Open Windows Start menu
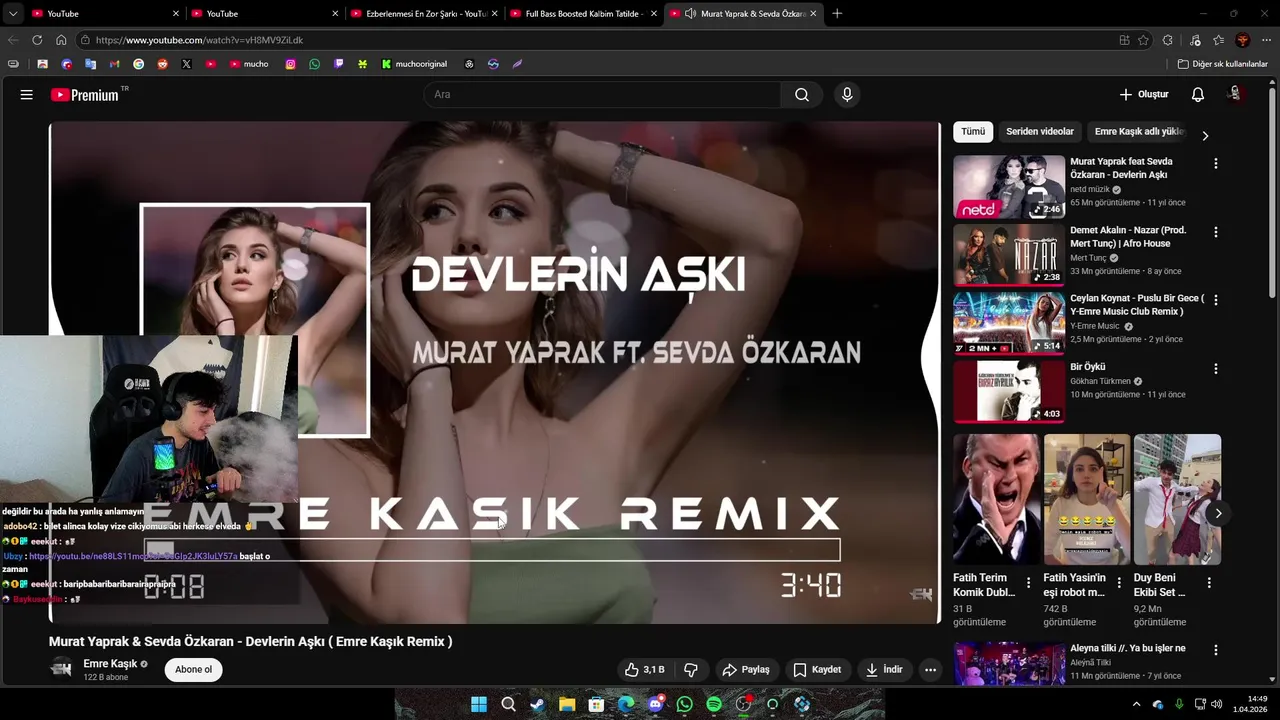1280x720 pixels. pos(479,704)
